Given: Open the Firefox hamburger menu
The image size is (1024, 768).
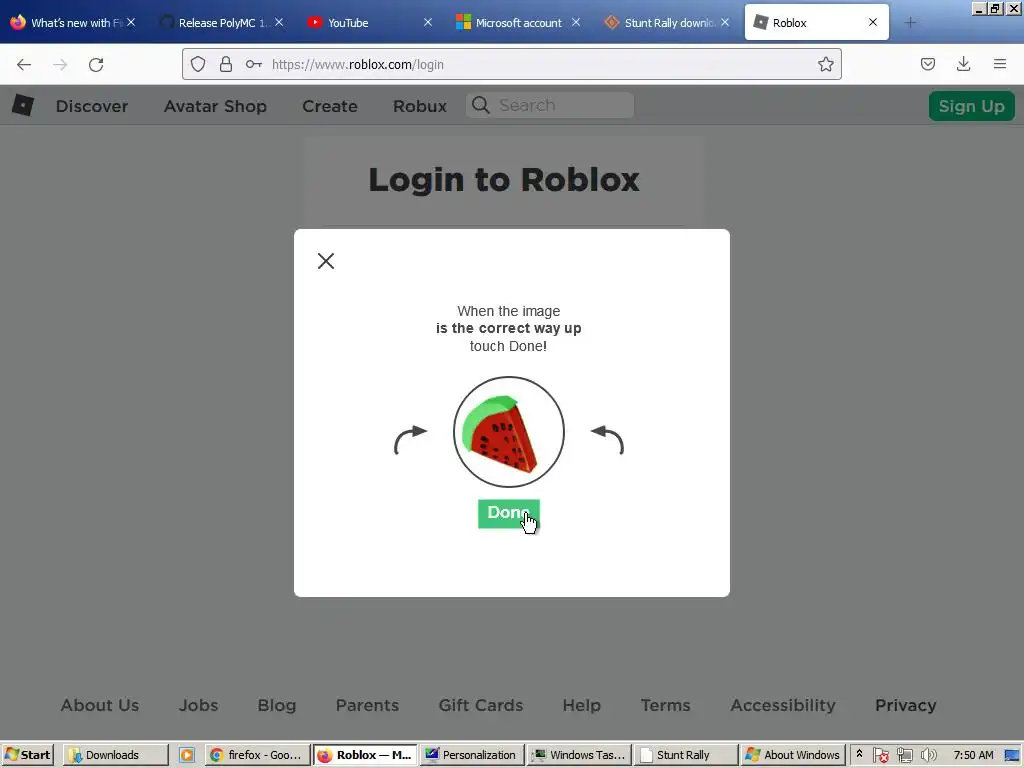Looking at the screenshot, I should (x=1000, y=64).
